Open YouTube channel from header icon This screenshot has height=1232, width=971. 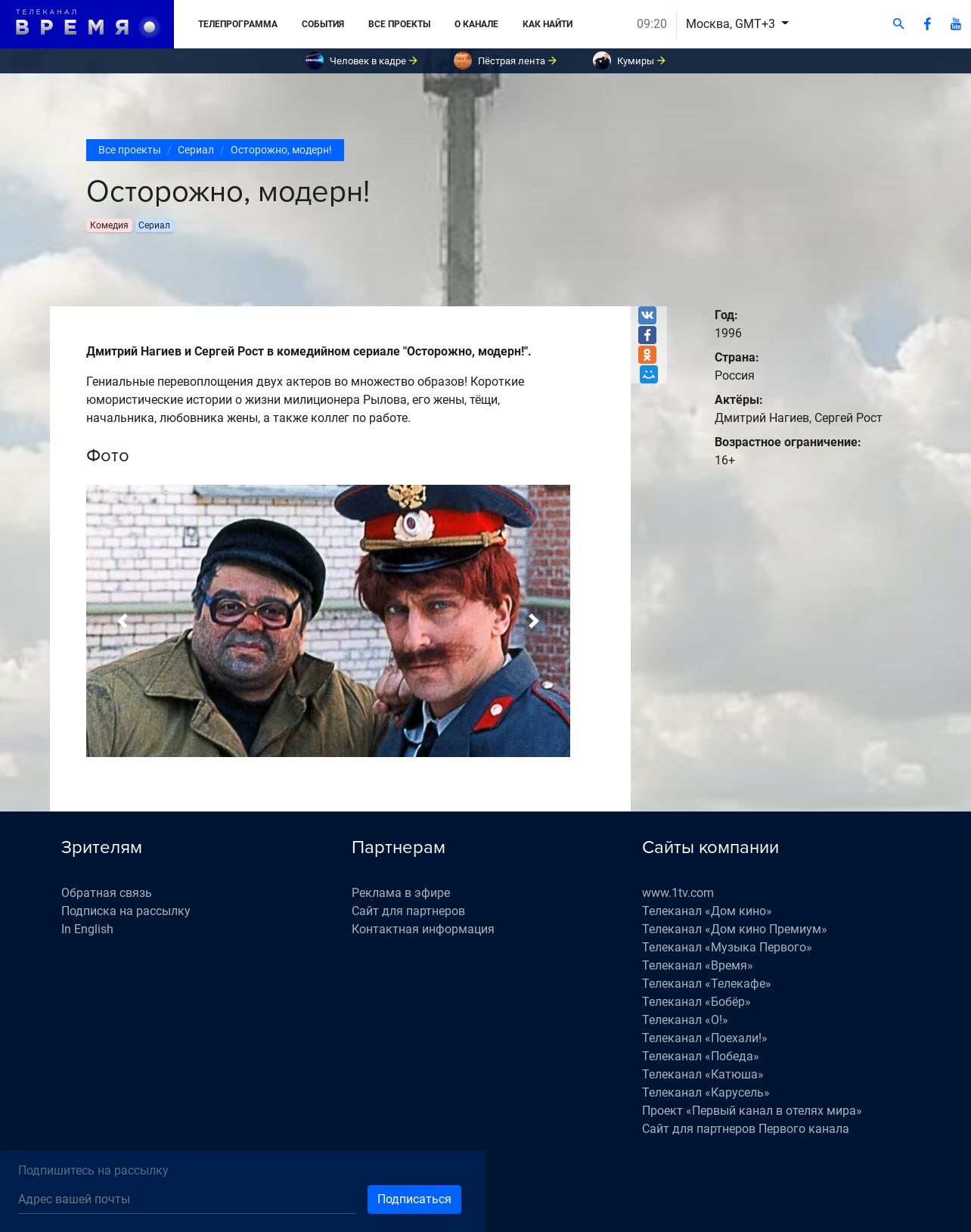pos(956,24)
